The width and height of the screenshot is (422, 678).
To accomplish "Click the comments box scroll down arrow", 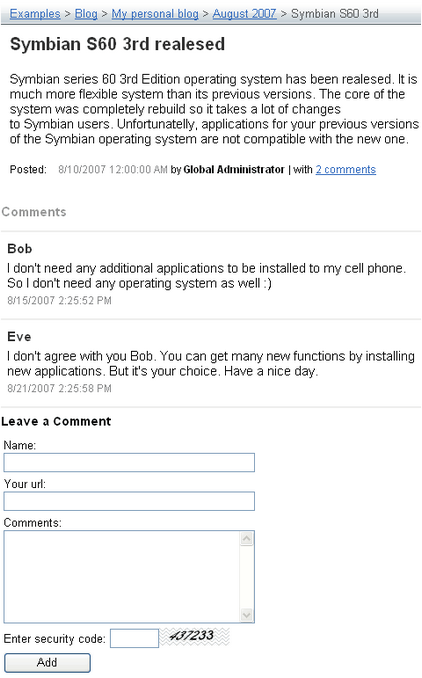I will [x=246, y=614].
